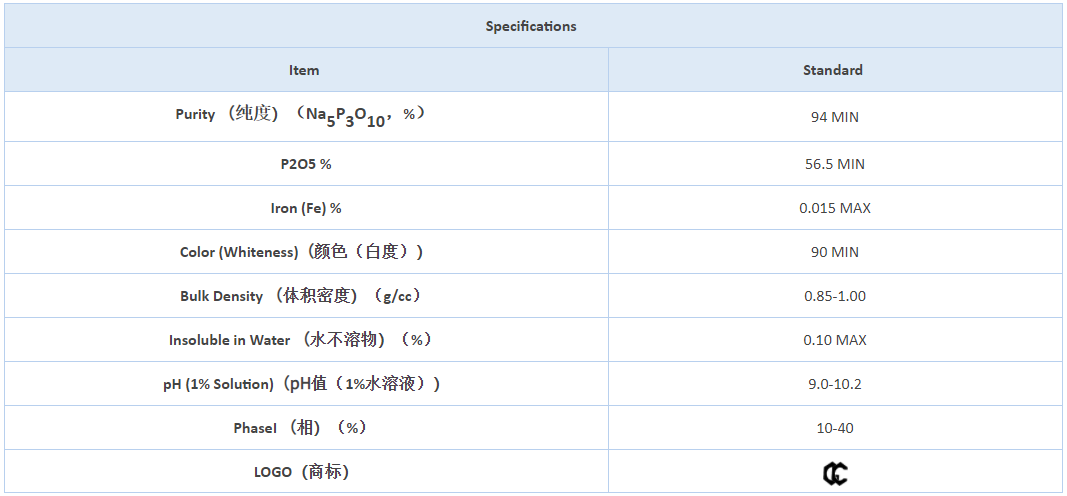Click the Standard column header
The width and height of the screenshot is (1067, 496).
(833, 70)
